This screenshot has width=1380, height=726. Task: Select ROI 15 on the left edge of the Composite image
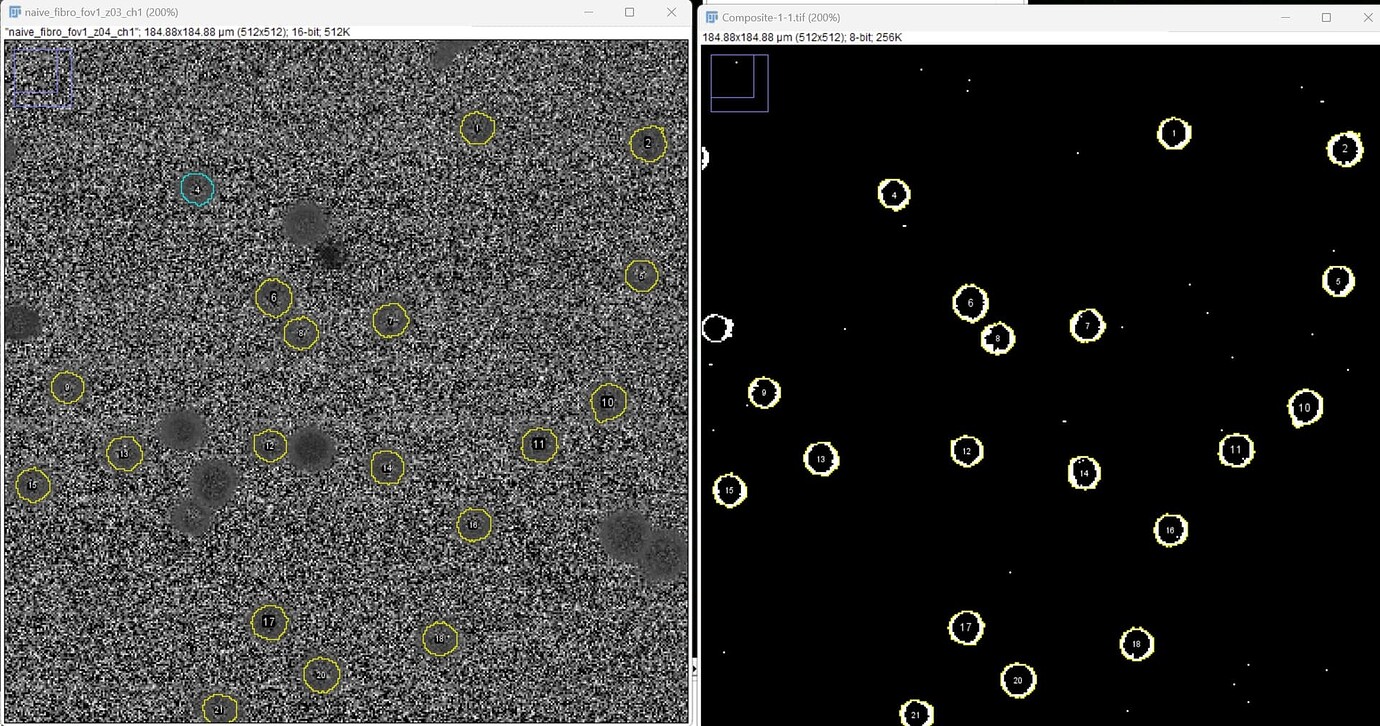730,490
